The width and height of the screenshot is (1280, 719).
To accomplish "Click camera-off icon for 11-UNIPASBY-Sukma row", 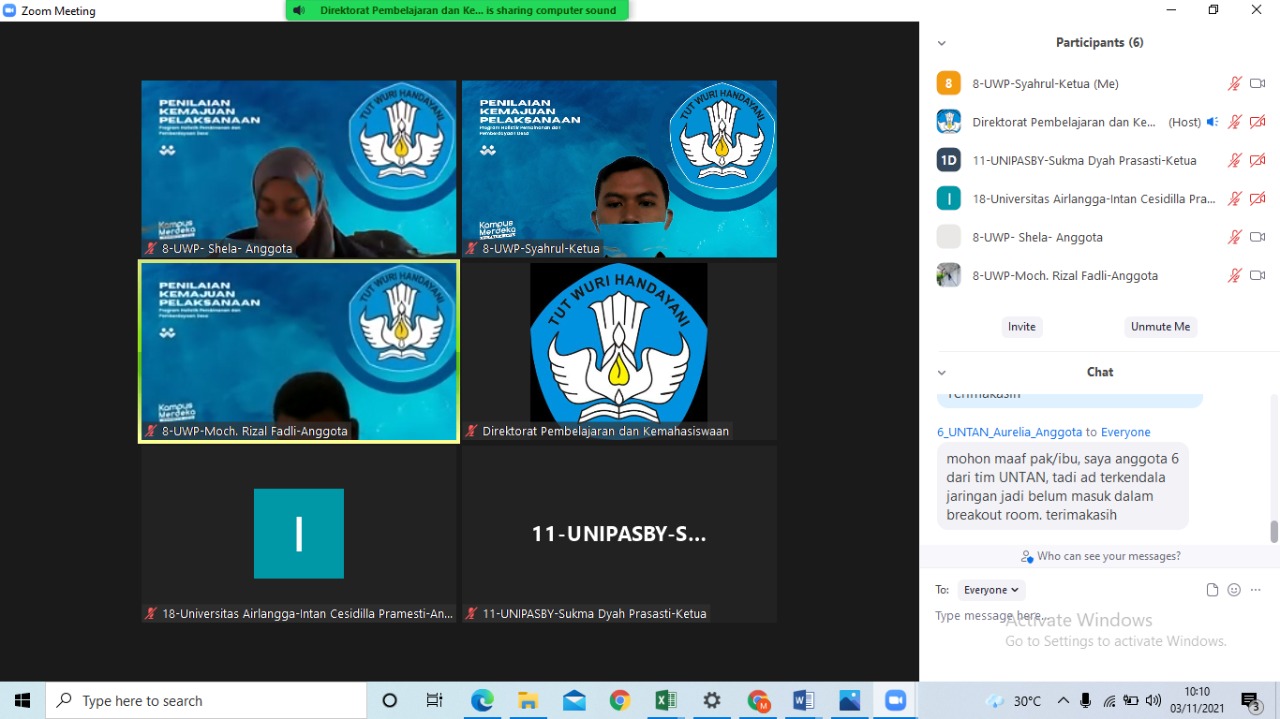I will point(1258,160).
